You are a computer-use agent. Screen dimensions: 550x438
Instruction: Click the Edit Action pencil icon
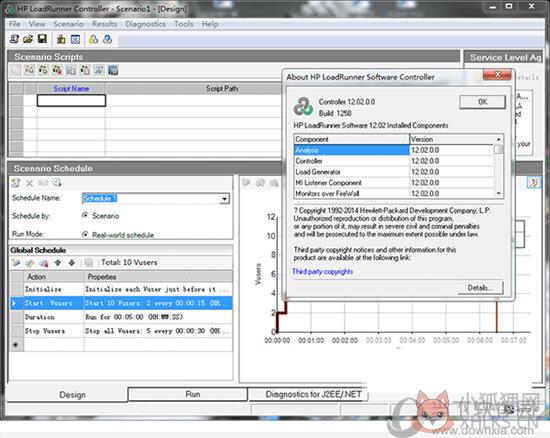point(30,263)
